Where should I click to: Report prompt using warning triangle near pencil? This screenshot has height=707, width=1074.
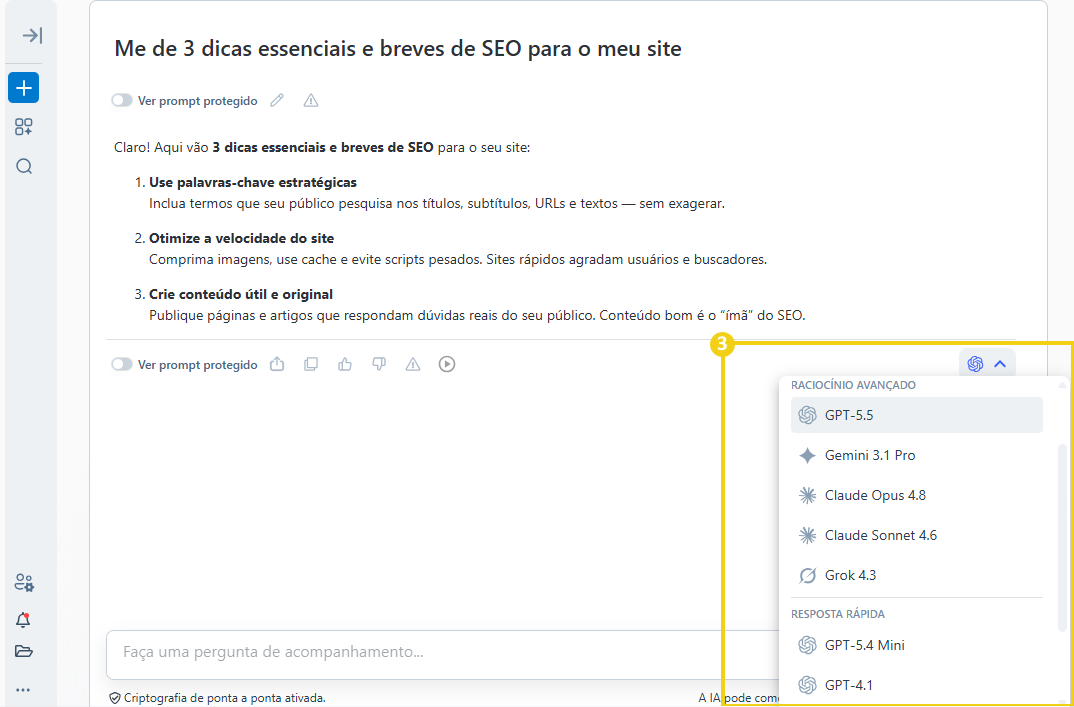311,101
